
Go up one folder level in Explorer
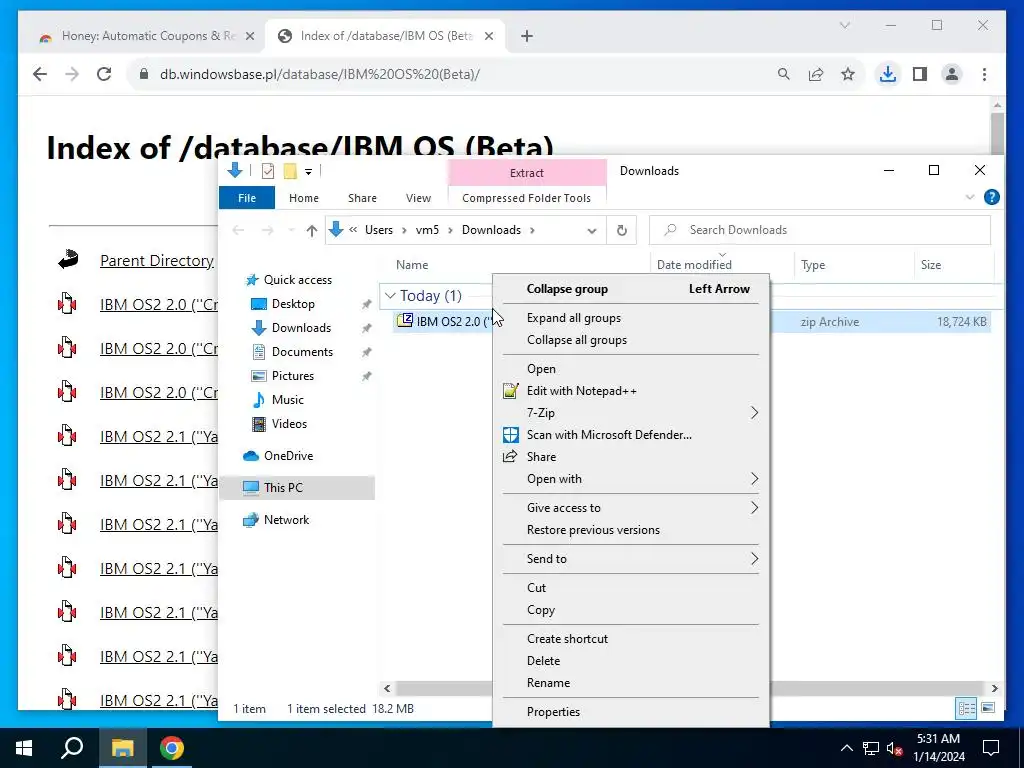[x=312, y=230]
